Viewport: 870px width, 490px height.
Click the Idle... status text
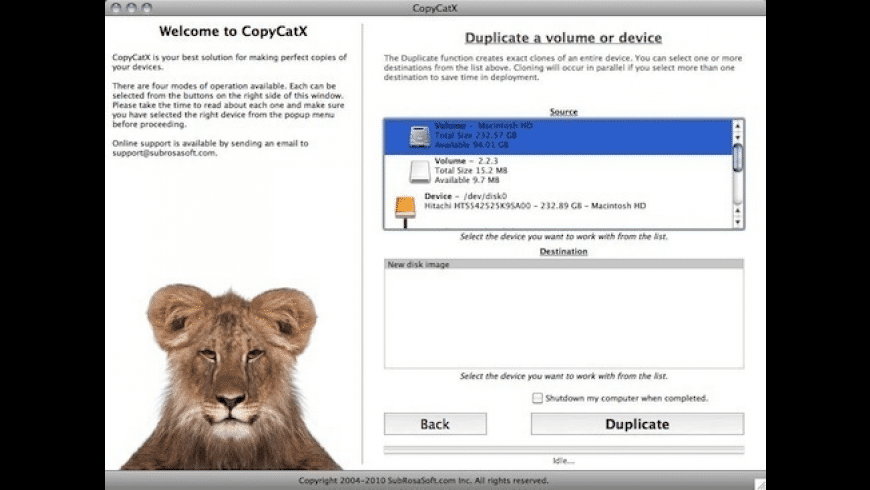click(x=564, y=461)
